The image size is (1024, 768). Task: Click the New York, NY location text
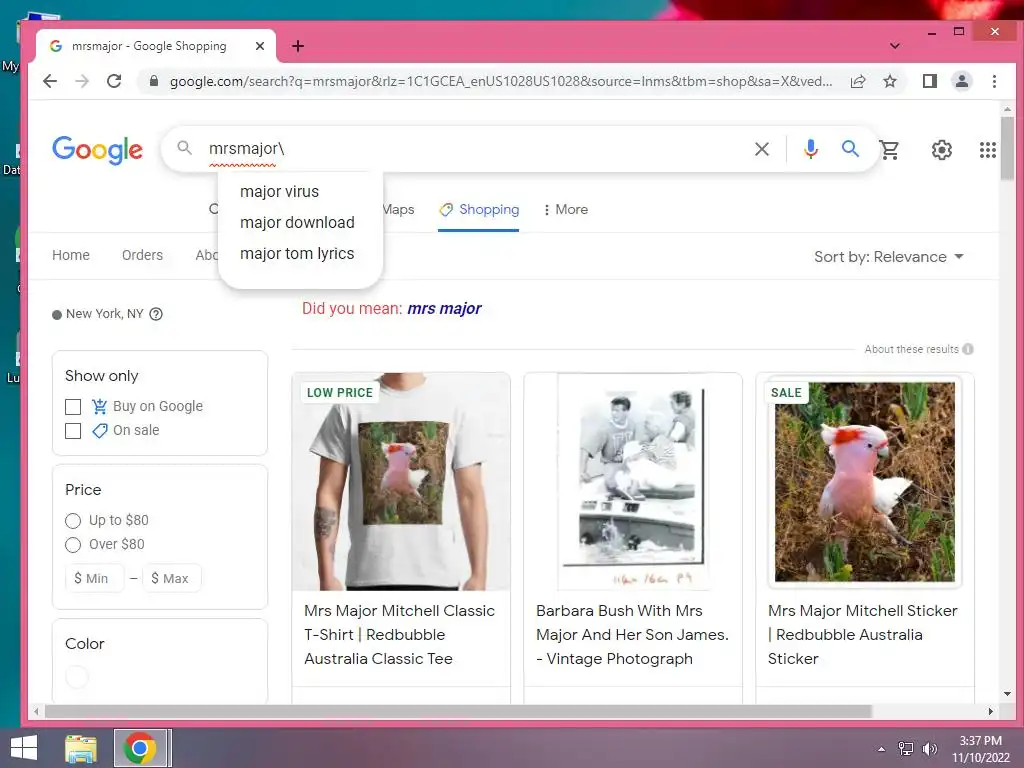tap(104, 314)
